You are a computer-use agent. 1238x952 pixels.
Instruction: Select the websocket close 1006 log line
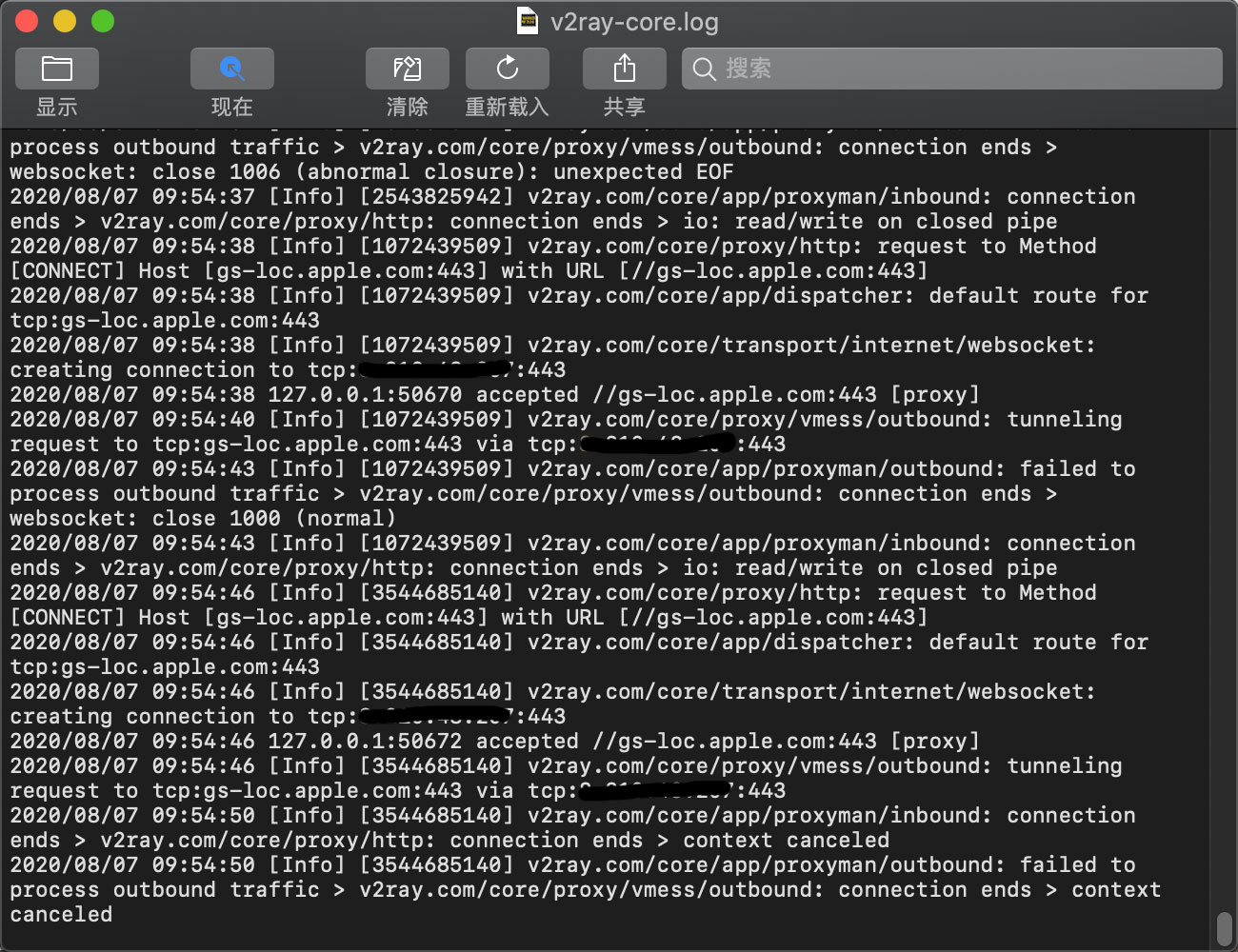tap(371, 171)
